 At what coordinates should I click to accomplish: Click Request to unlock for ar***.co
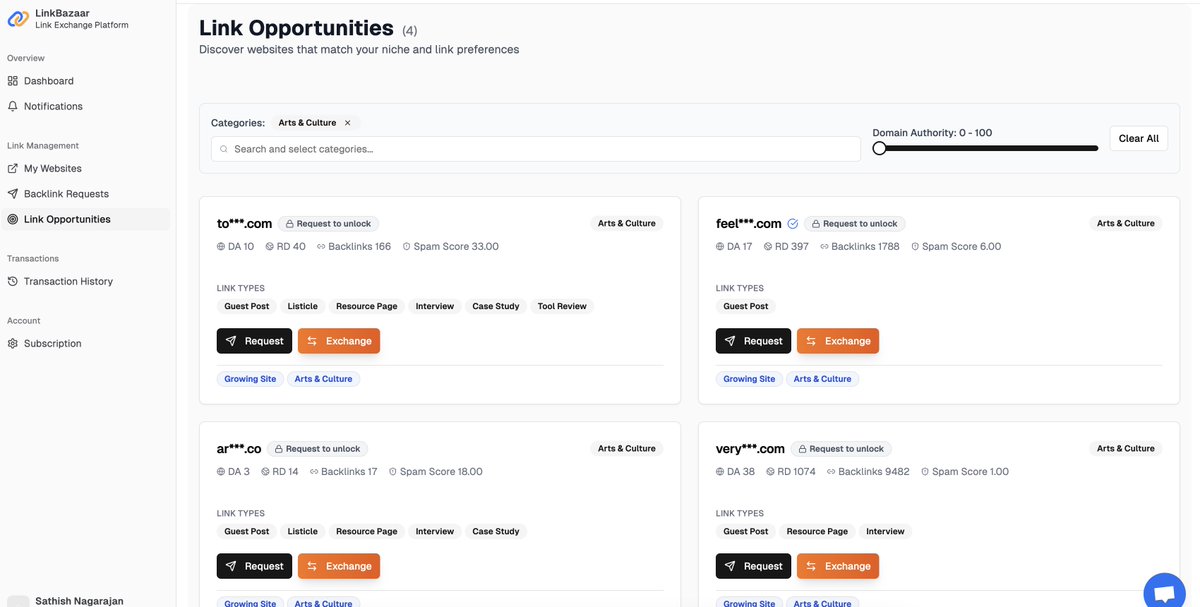[x=318, y=449]
